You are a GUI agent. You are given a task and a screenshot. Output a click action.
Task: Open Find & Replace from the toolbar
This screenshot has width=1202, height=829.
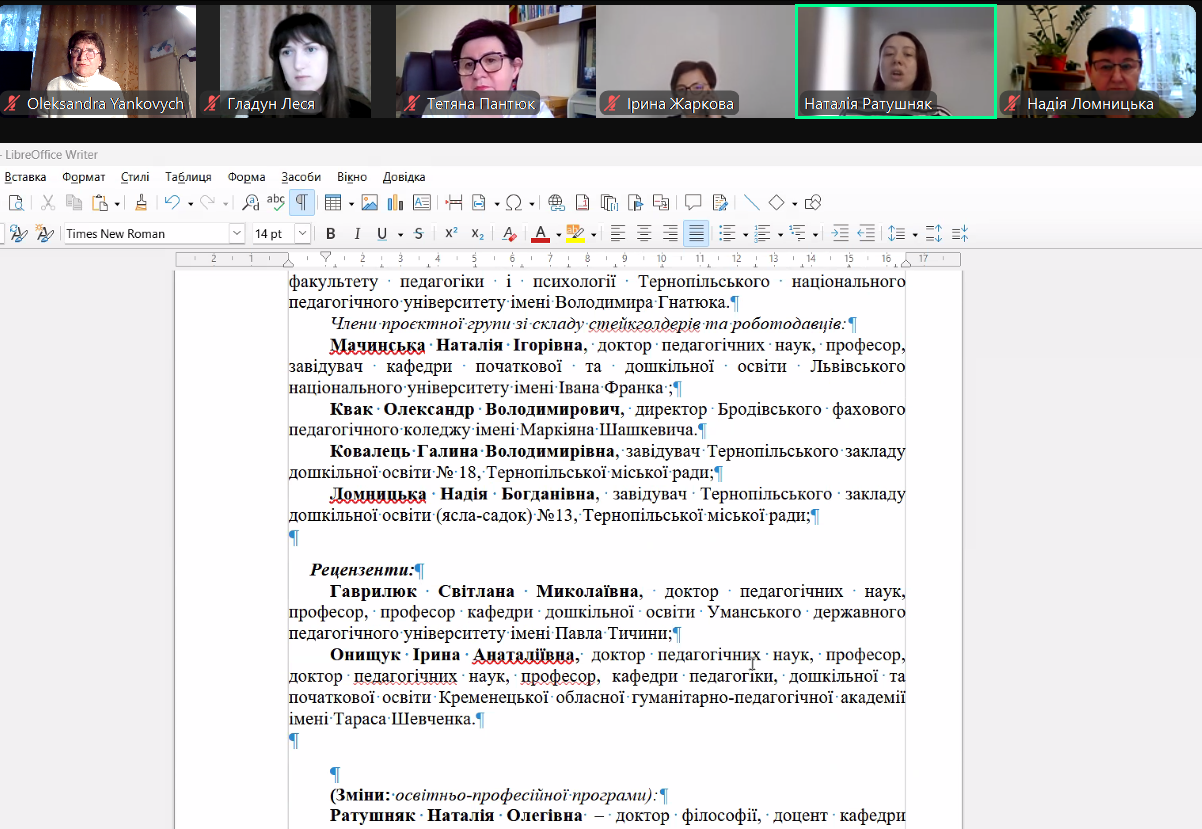(x=251, y=202)
